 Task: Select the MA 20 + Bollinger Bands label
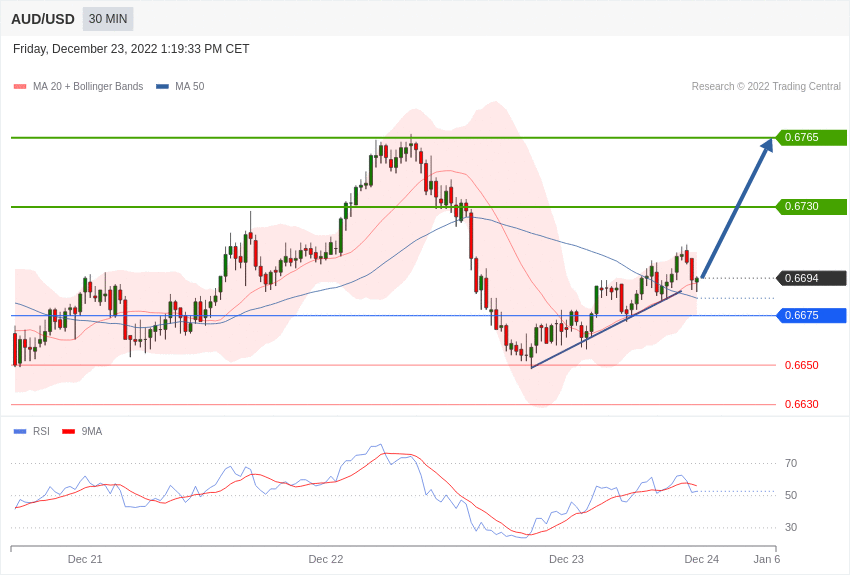pos(88,86)
